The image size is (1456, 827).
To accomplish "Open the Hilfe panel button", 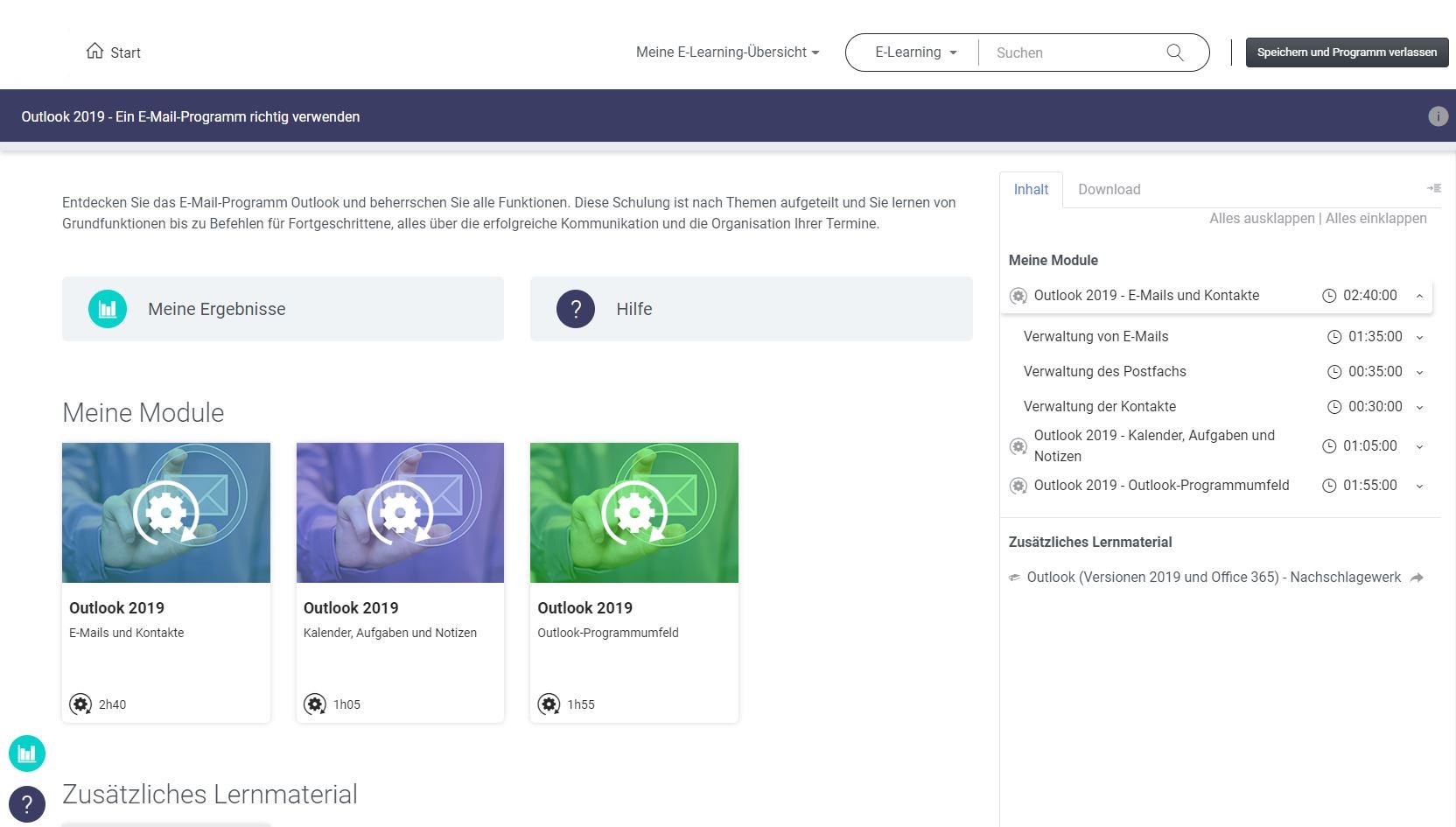I will [x=751, y=309].
